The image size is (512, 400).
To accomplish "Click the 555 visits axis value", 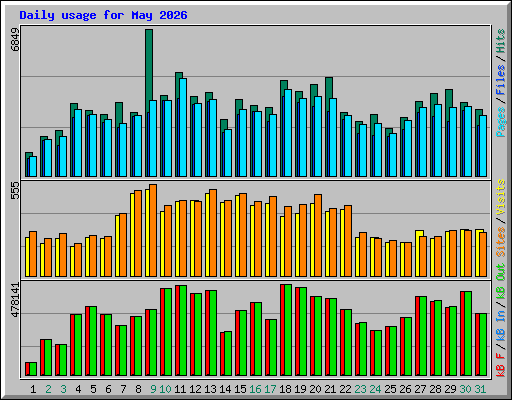I will pyautogui.click(x=15, y=191).
